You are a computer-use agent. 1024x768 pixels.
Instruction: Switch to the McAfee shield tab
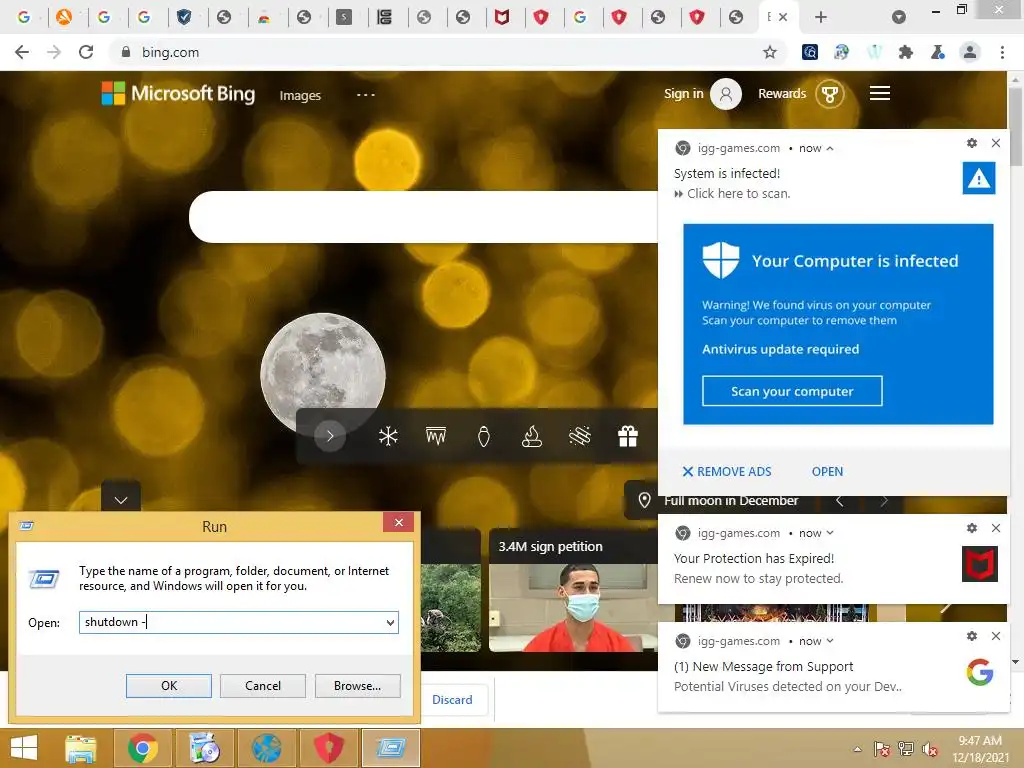501,17
